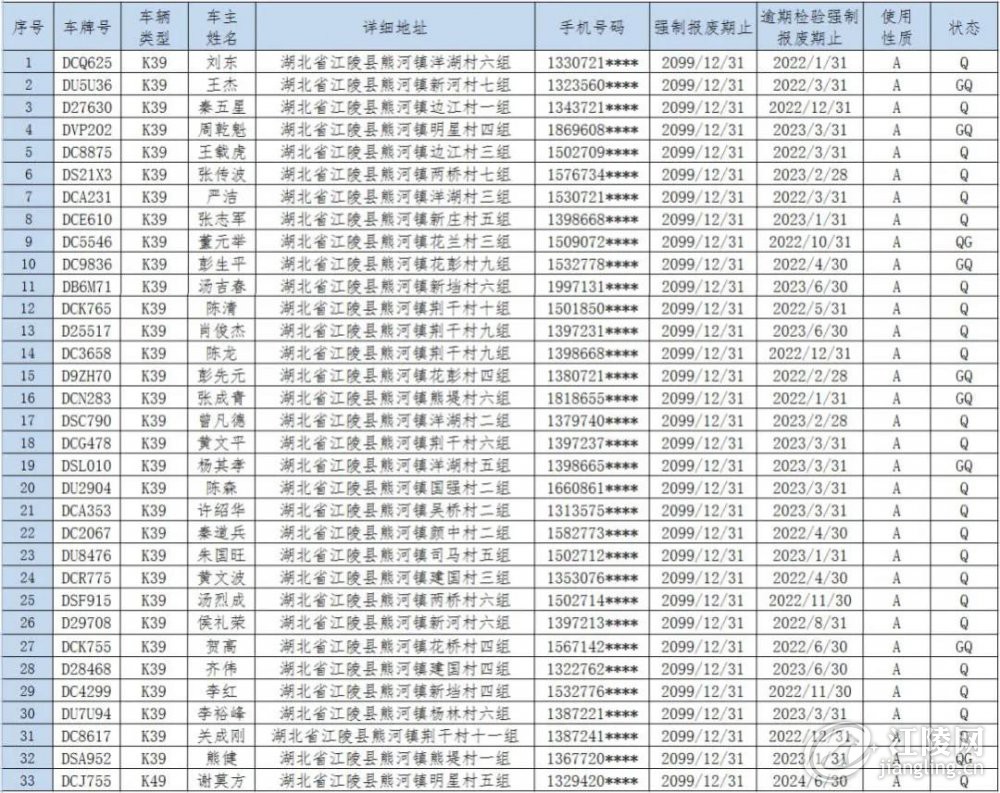This screenshot has height=793, width=1000.
Task: Click the 序号 column header
Action: click(28, 27)
